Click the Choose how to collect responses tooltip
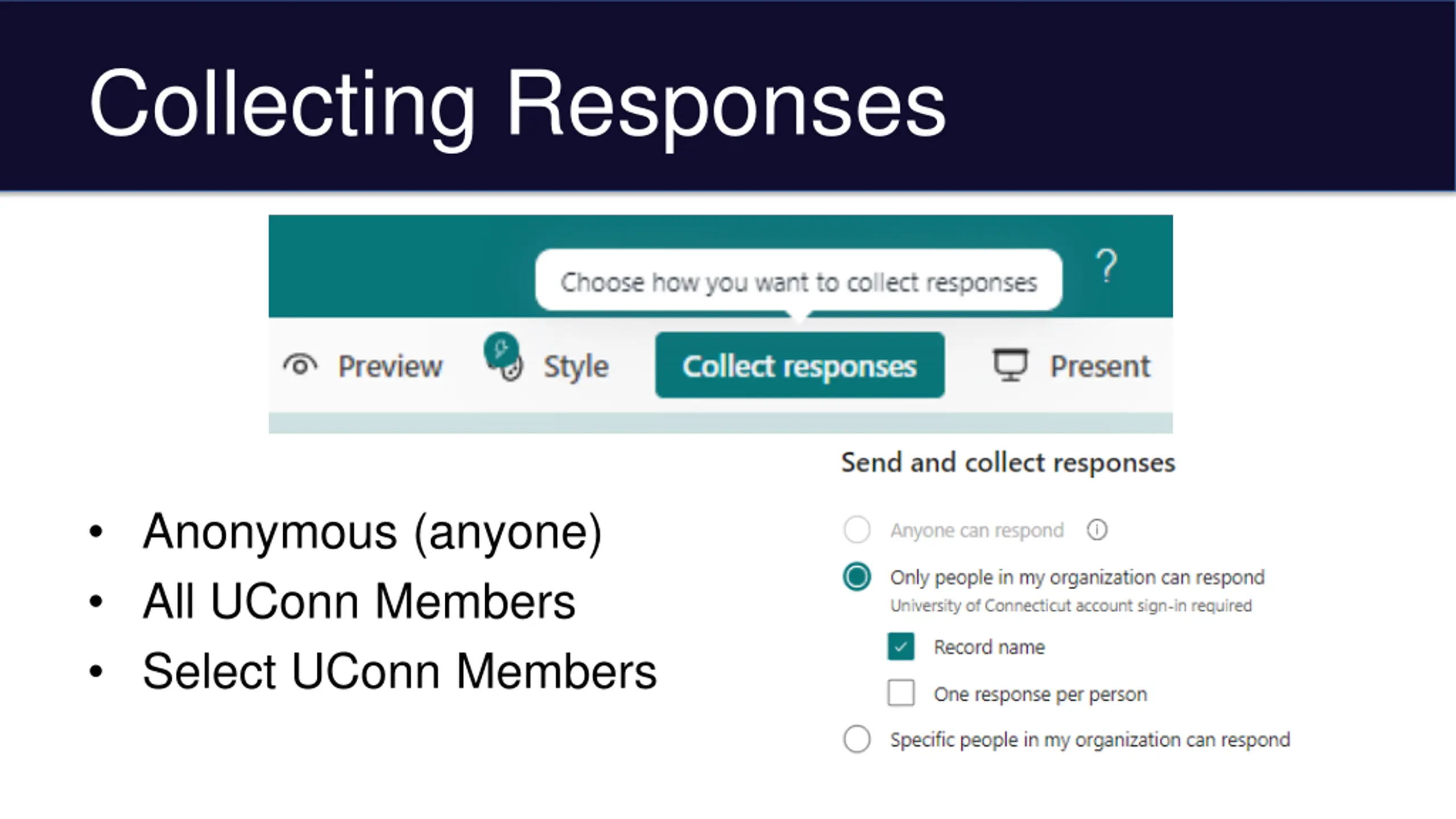 tap(799, 281)
